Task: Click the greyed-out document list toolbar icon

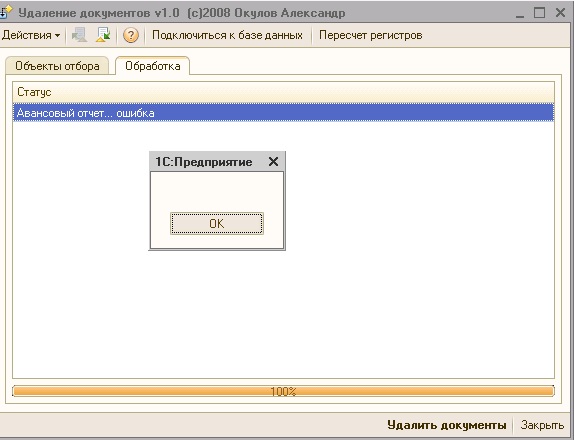Action: (x=79, y=35)
